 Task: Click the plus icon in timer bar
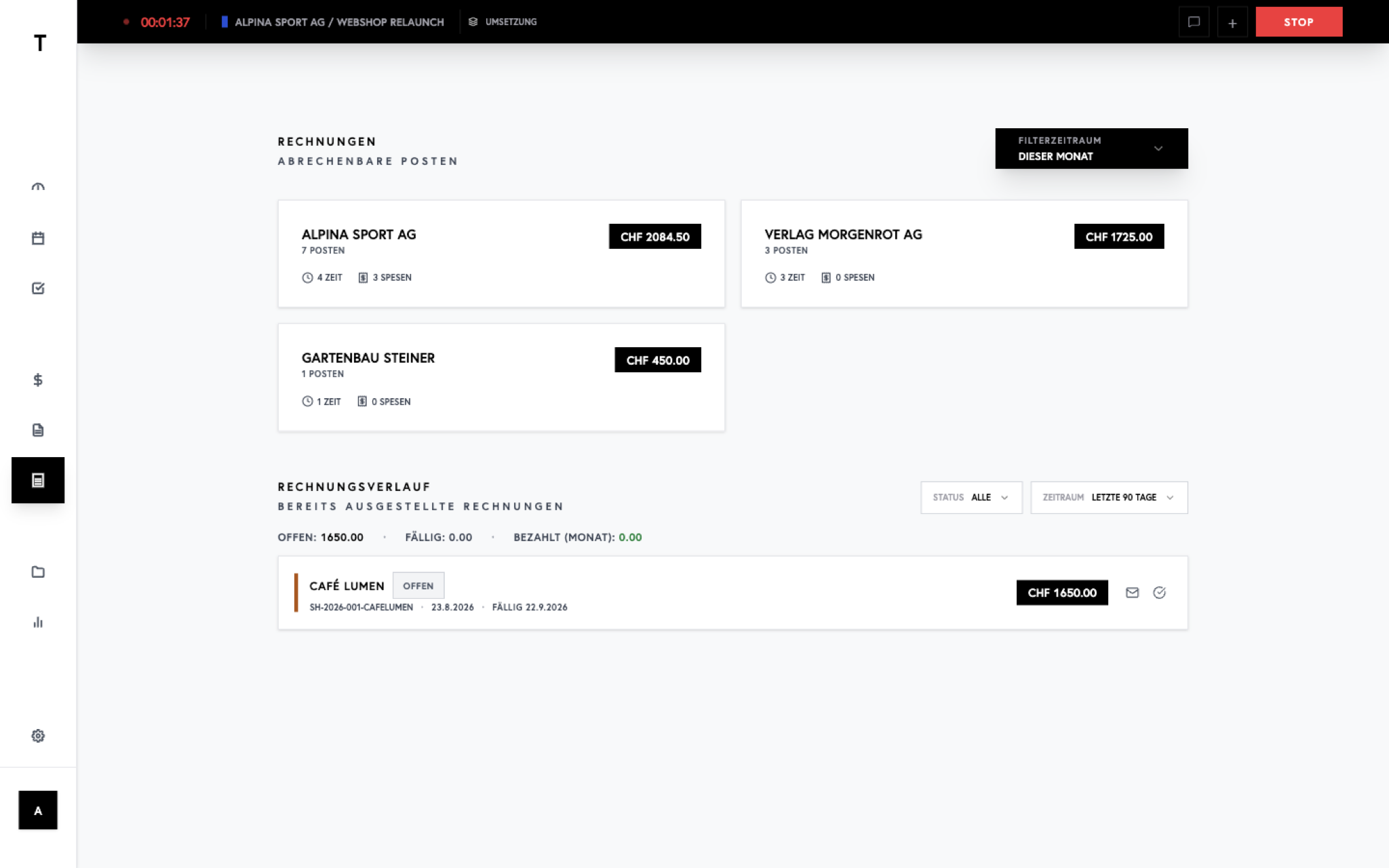pos(1232,22)
